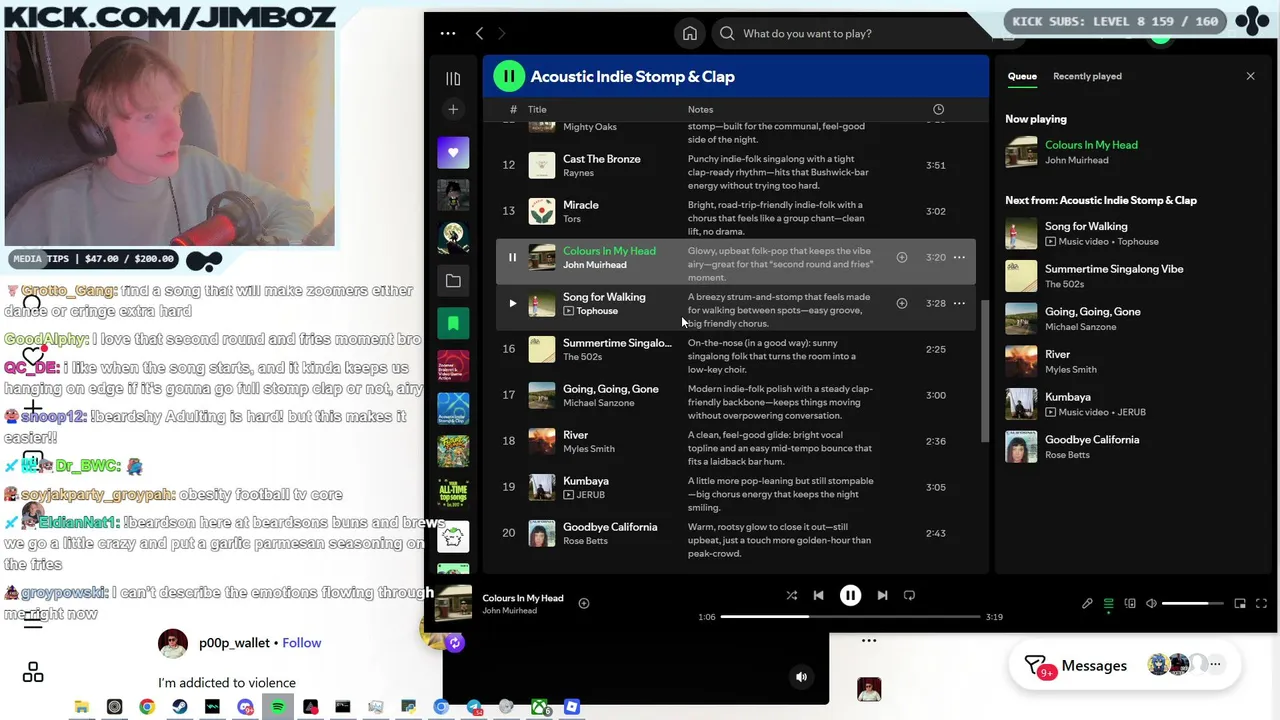Open Steam from the taskbar
Image resolution: width=1280 pixels, height=720 pixels.
[179, 707]
